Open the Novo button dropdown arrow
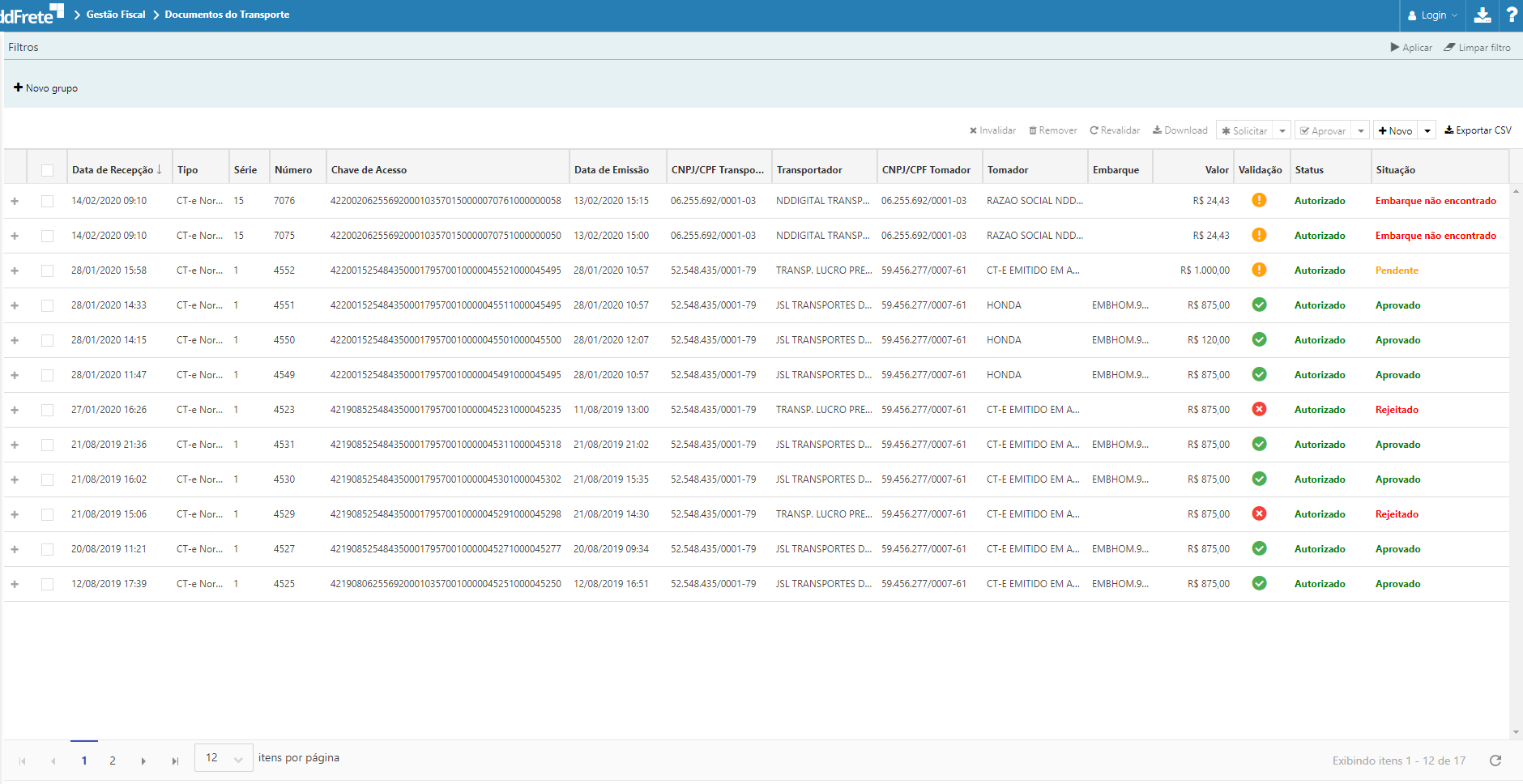 pos(1427,131)
